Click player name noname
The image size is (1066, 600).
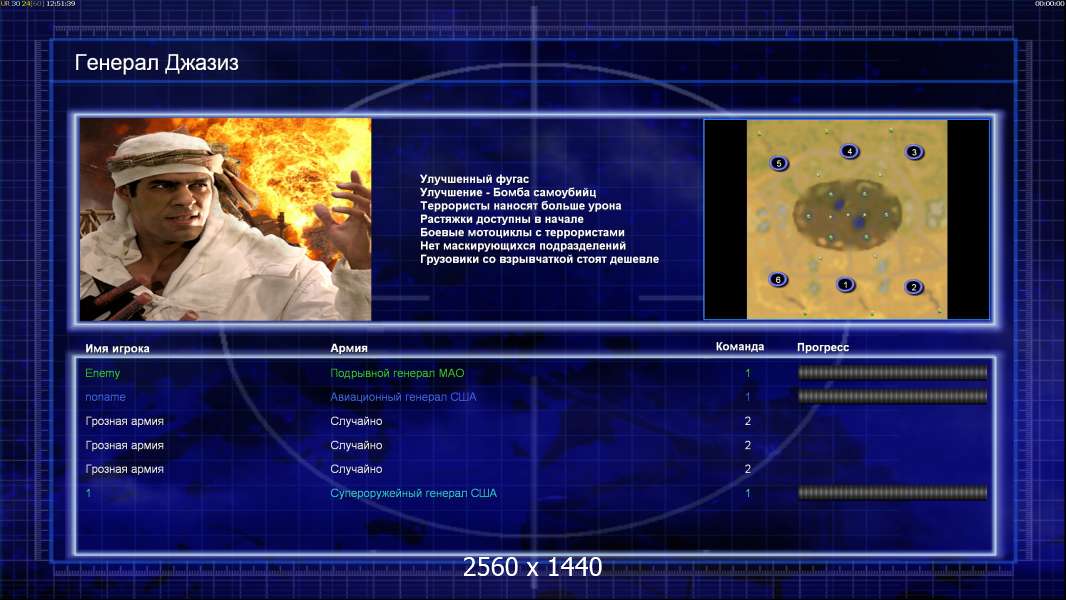coord(105,397)
